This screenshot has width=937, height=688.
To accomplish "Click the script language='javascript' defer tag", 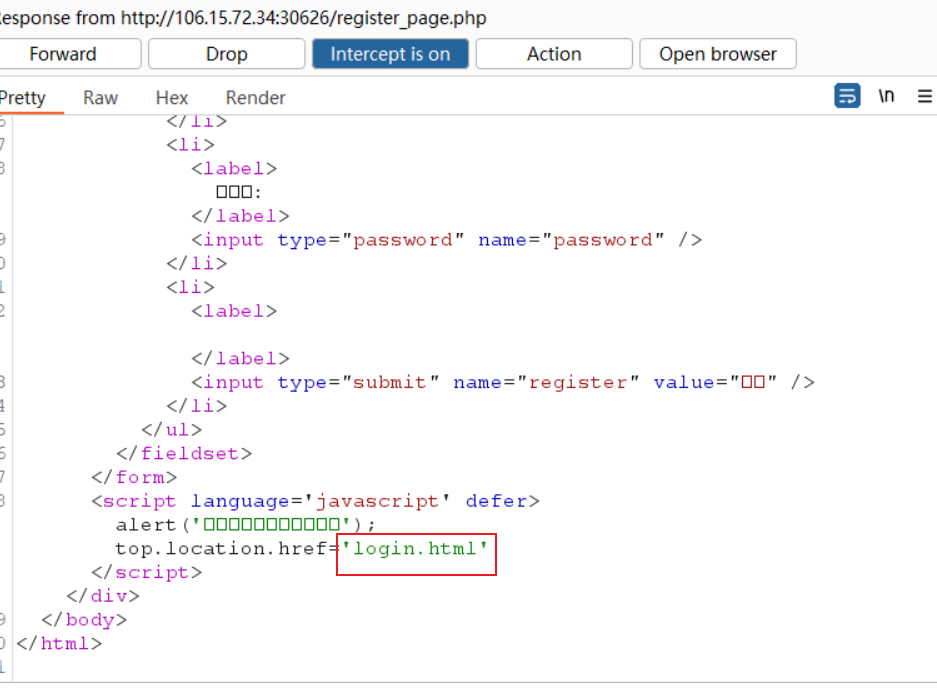I will pos(316,501).
